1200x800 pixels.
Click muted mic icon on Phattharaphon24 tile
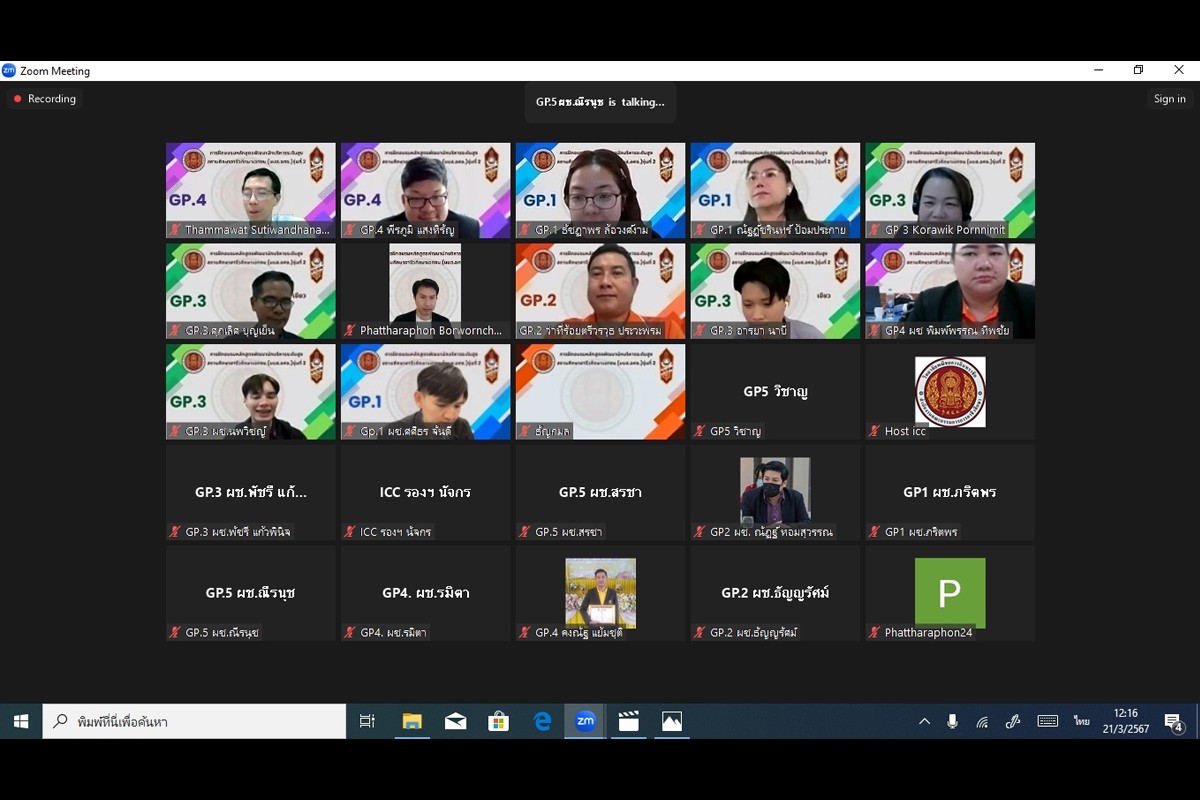(x=875, y=633)
